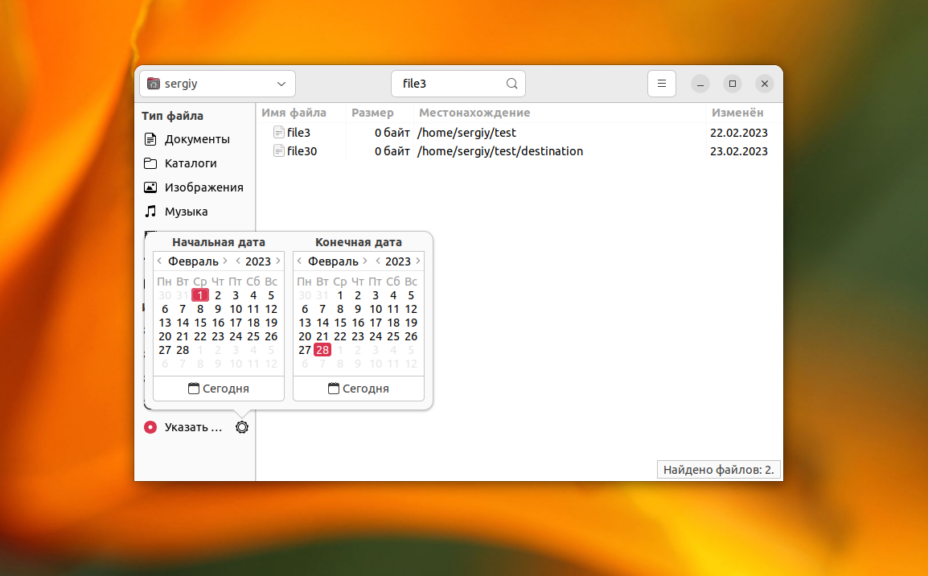
Task: Filter by Документы file type
Action: [197, 139]
